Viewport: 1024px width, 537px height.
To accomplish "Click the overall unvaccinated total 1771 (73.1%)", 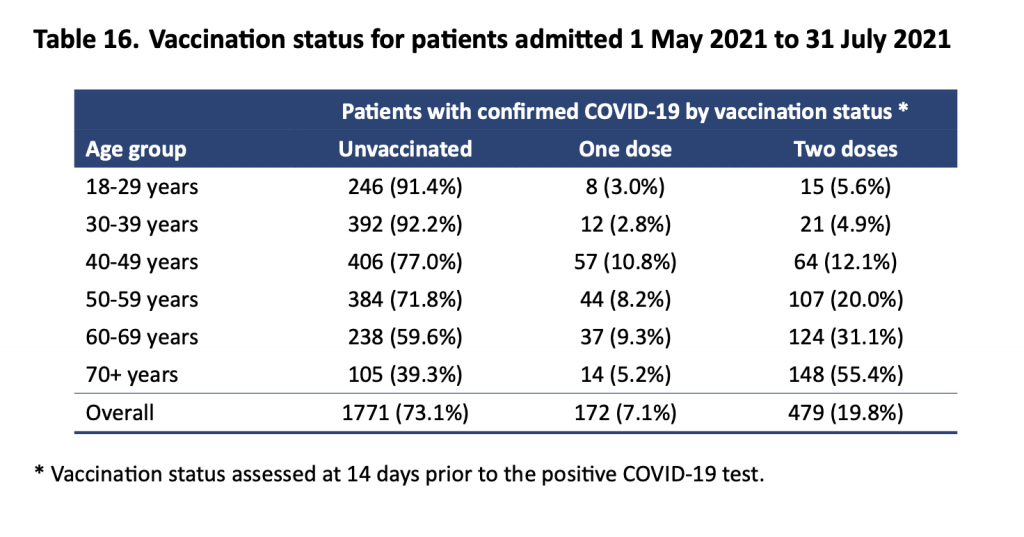I will (x=405, y=413).
